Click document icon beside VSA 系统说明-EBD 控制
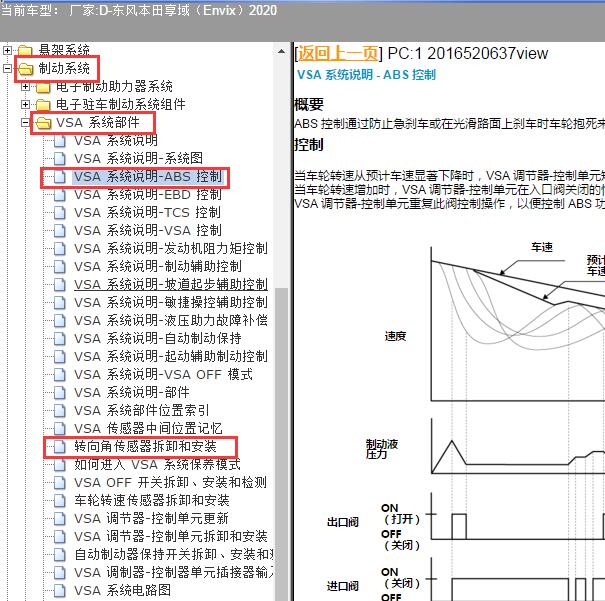Image resolution: width=605 pixels, height=601 pixels. click(59, 194)
